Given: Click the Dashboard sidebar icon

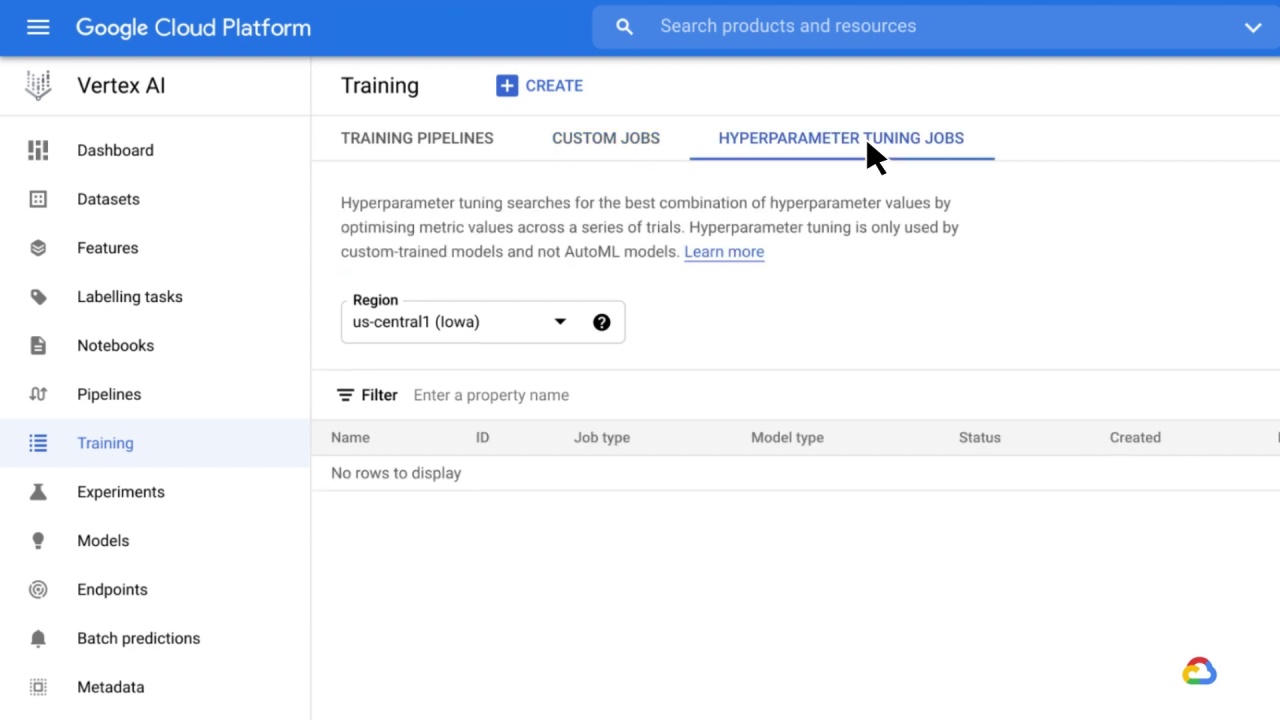Looking at the screenshot, I should coord(38,150).
